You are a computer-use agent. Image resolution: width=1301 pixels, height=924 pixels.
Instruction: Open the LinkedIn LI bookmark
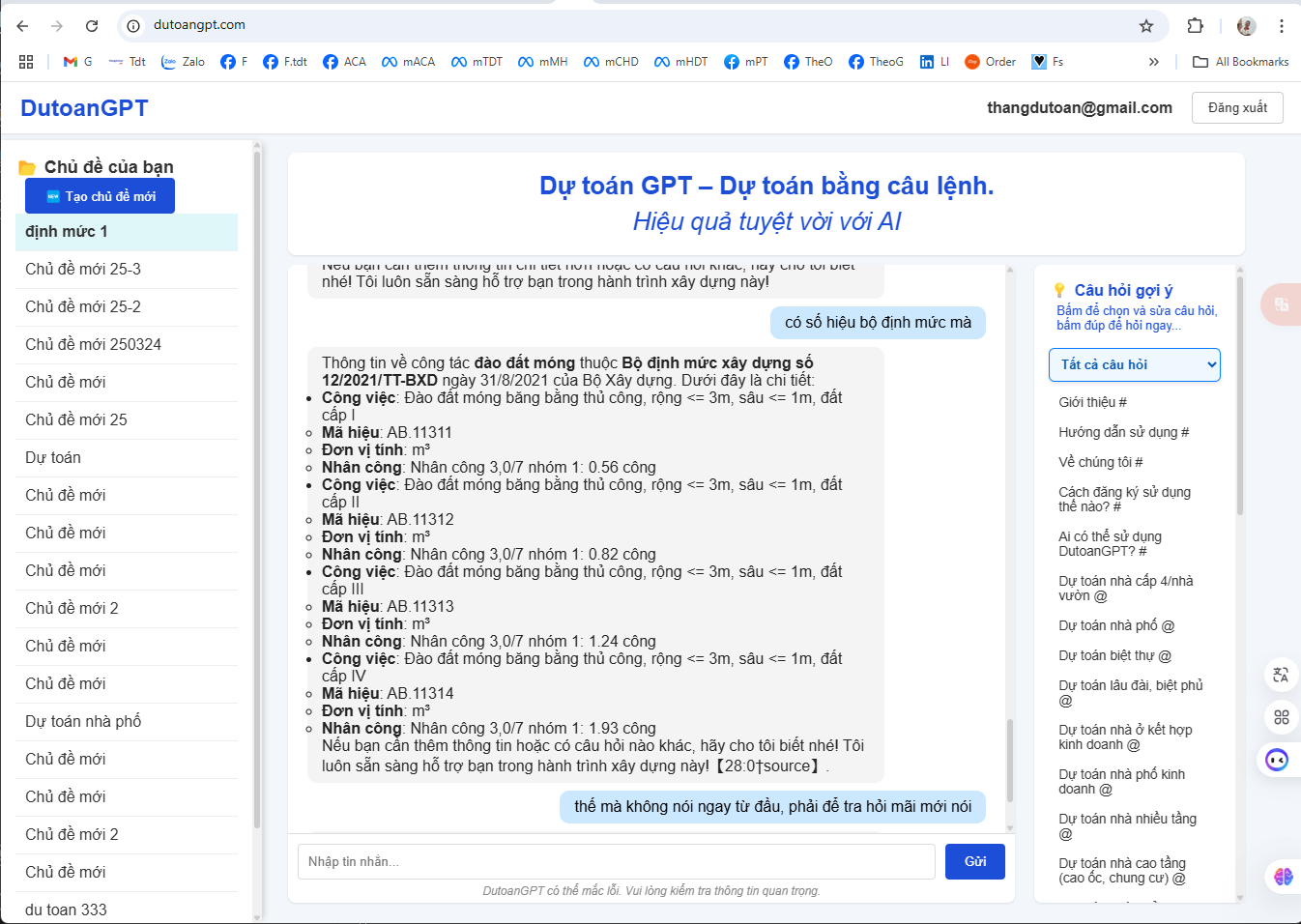tap(927, 62)
